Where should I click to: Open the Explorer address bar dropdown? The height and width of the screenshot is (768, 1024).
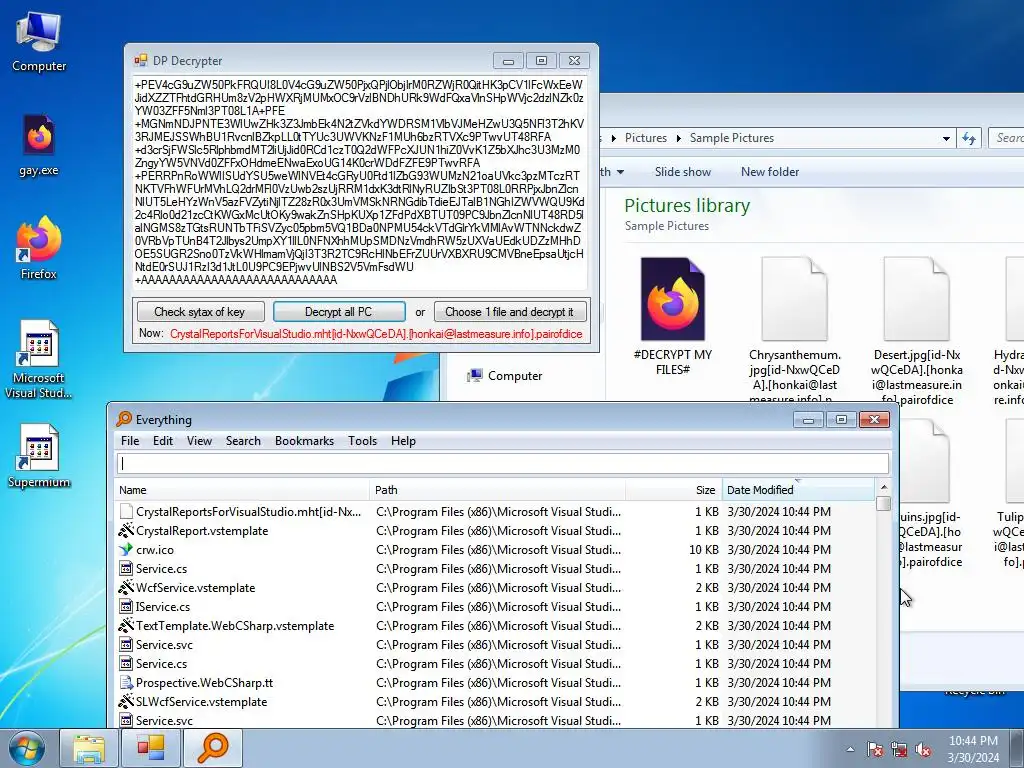(946, 138)
